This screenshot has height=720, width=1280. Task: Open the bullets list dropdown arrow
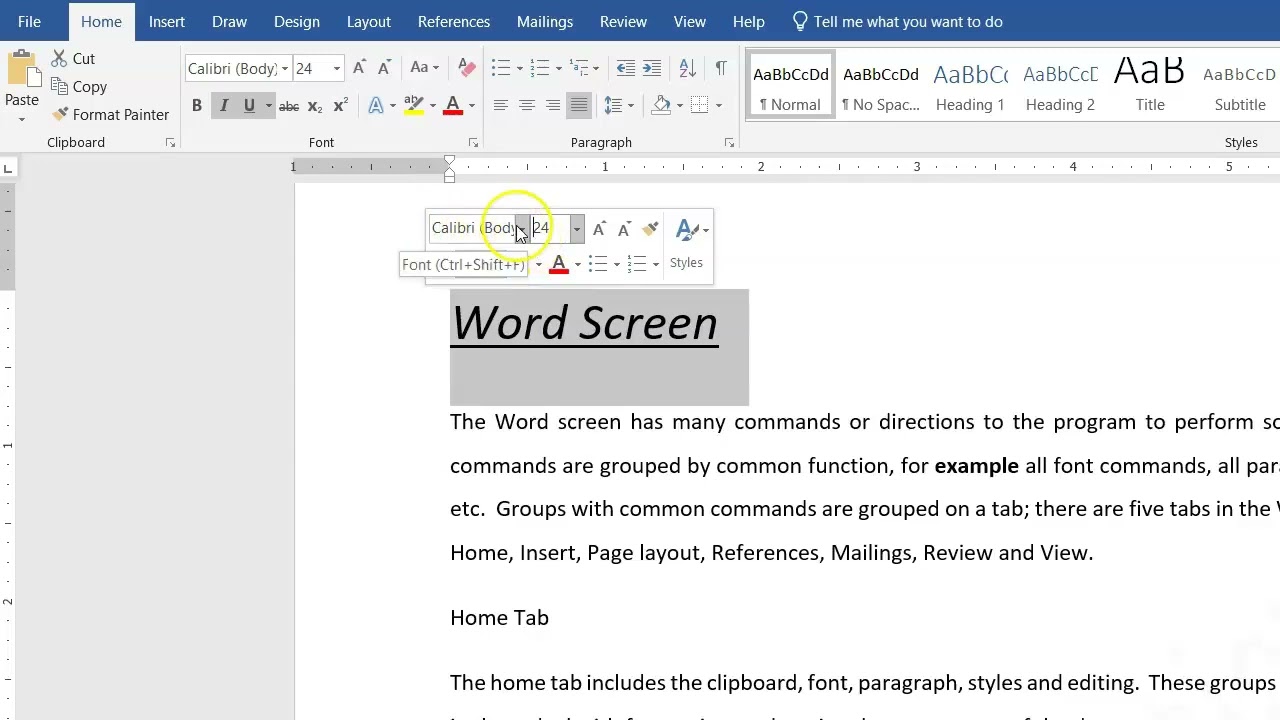pyautogui.click(x=519, y=68)
